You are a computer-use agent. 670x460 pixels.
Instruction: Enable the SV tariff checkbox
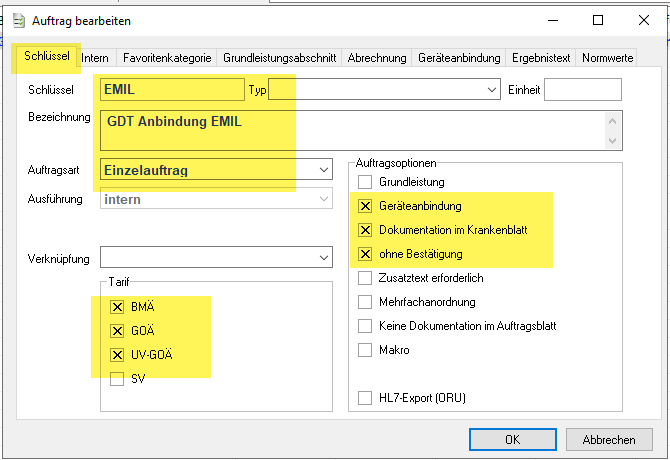[118, 379]
